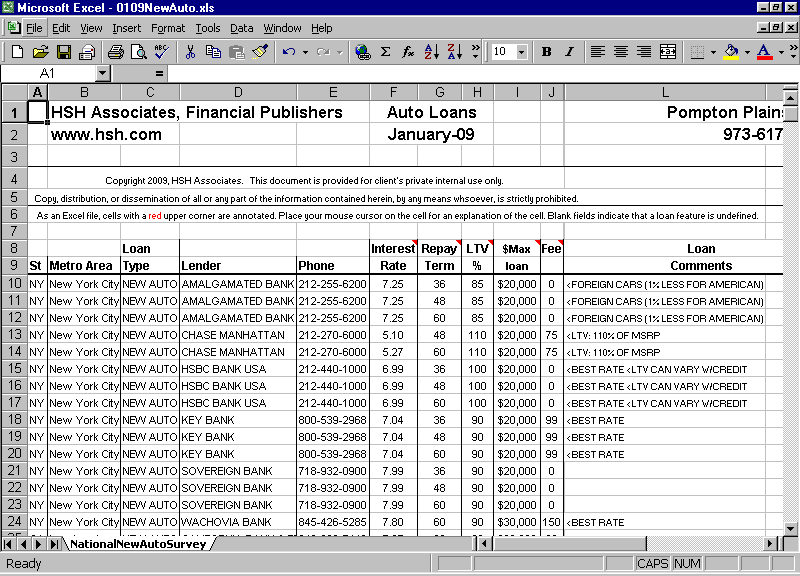
Task: Open a file with the Open folder icon
Action: click(x=40, y=52)
